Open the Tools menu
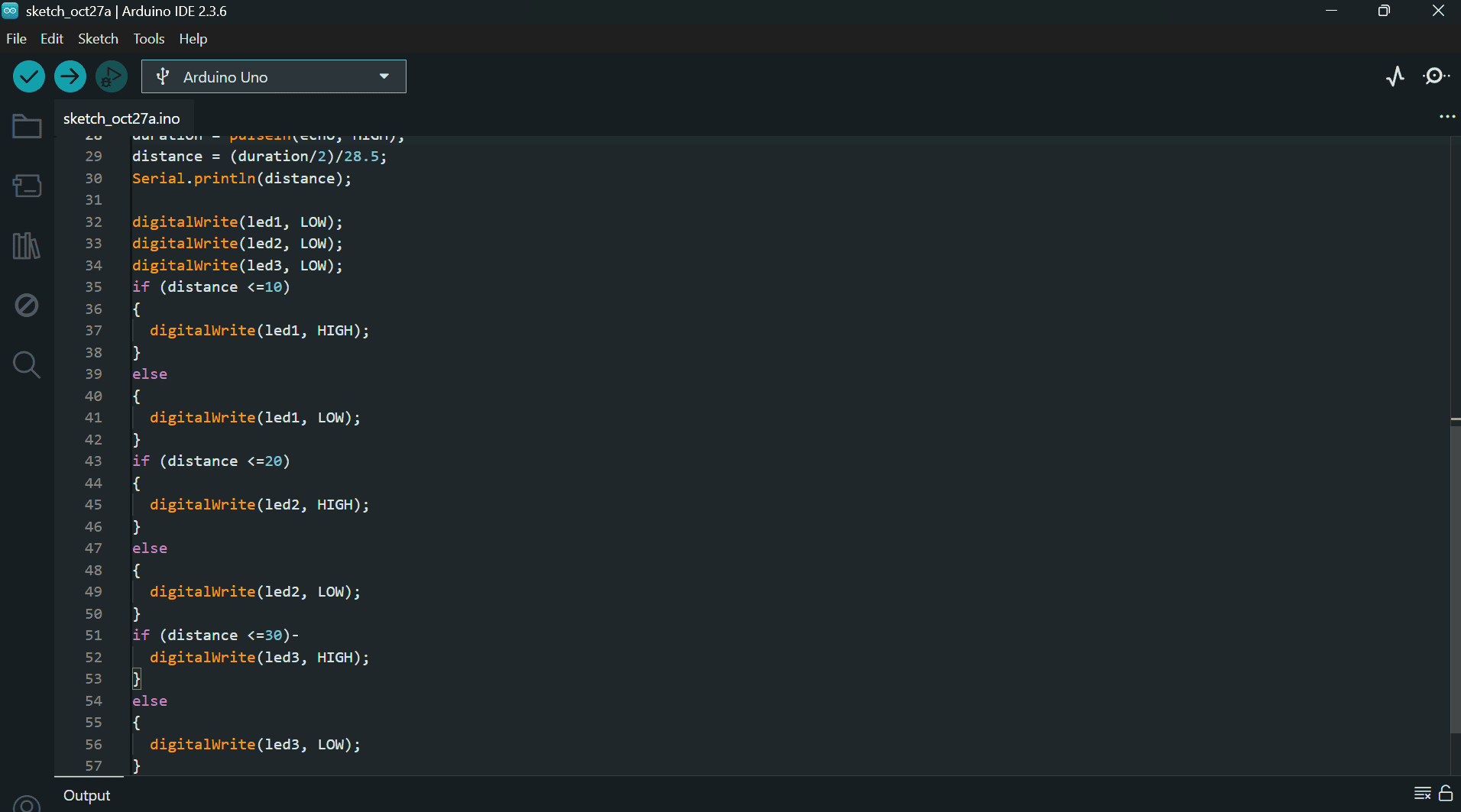Viewport: 1461px width, 812px height. (148, 38)
